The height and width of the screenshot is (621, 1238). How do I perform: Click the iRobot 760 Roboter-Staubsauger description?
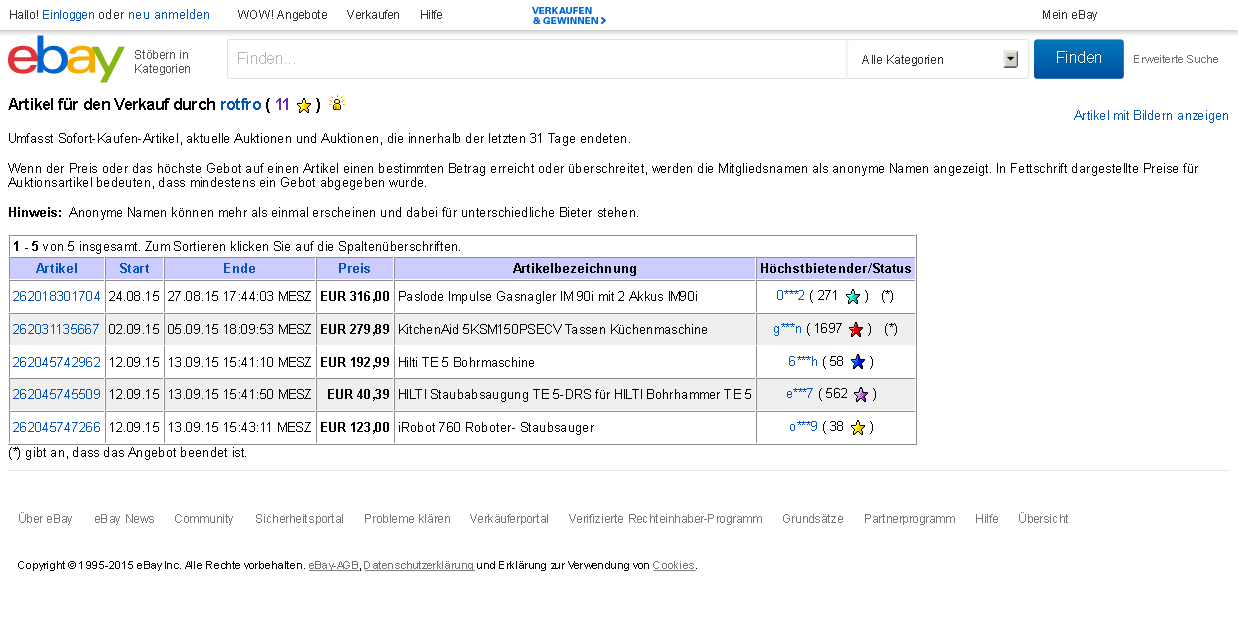click(496, 428)
